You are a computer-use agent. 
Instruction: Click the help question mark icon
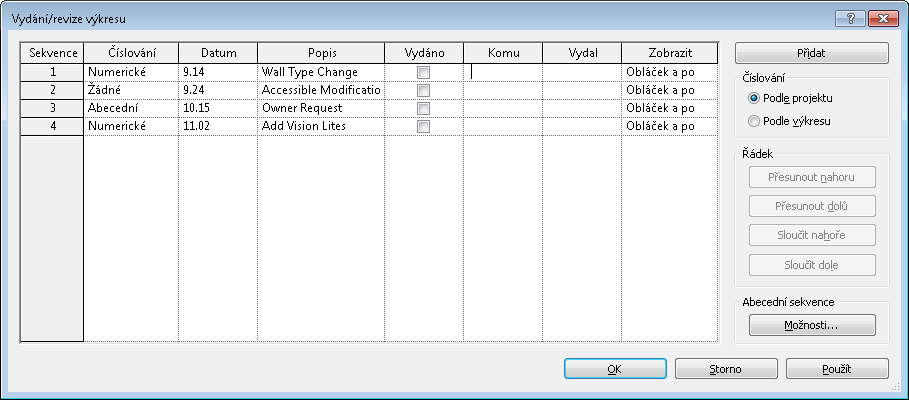850,19
